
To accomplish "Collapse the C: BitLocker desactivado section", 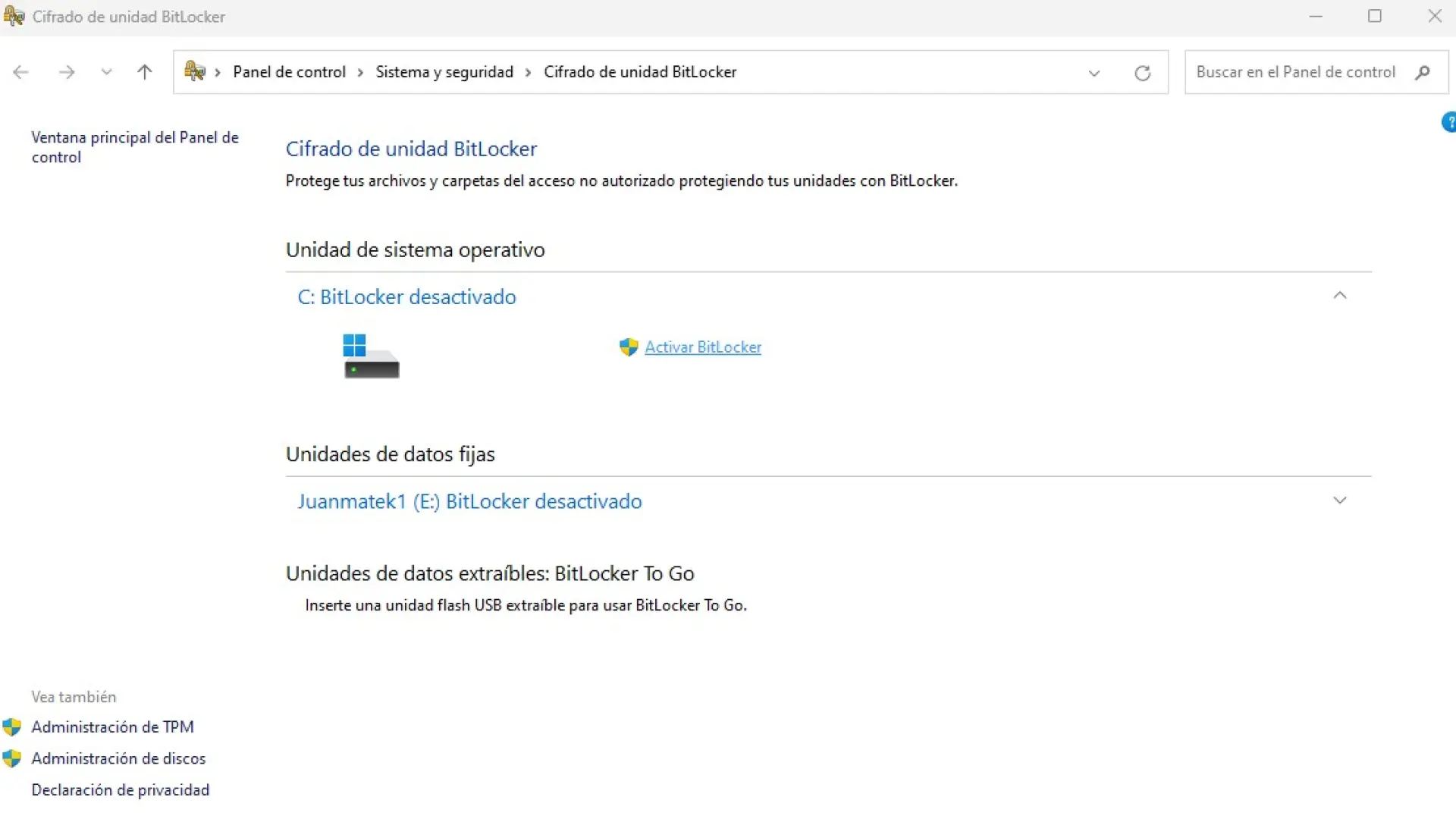I will pyautogui.click(x=1340, y=296).
